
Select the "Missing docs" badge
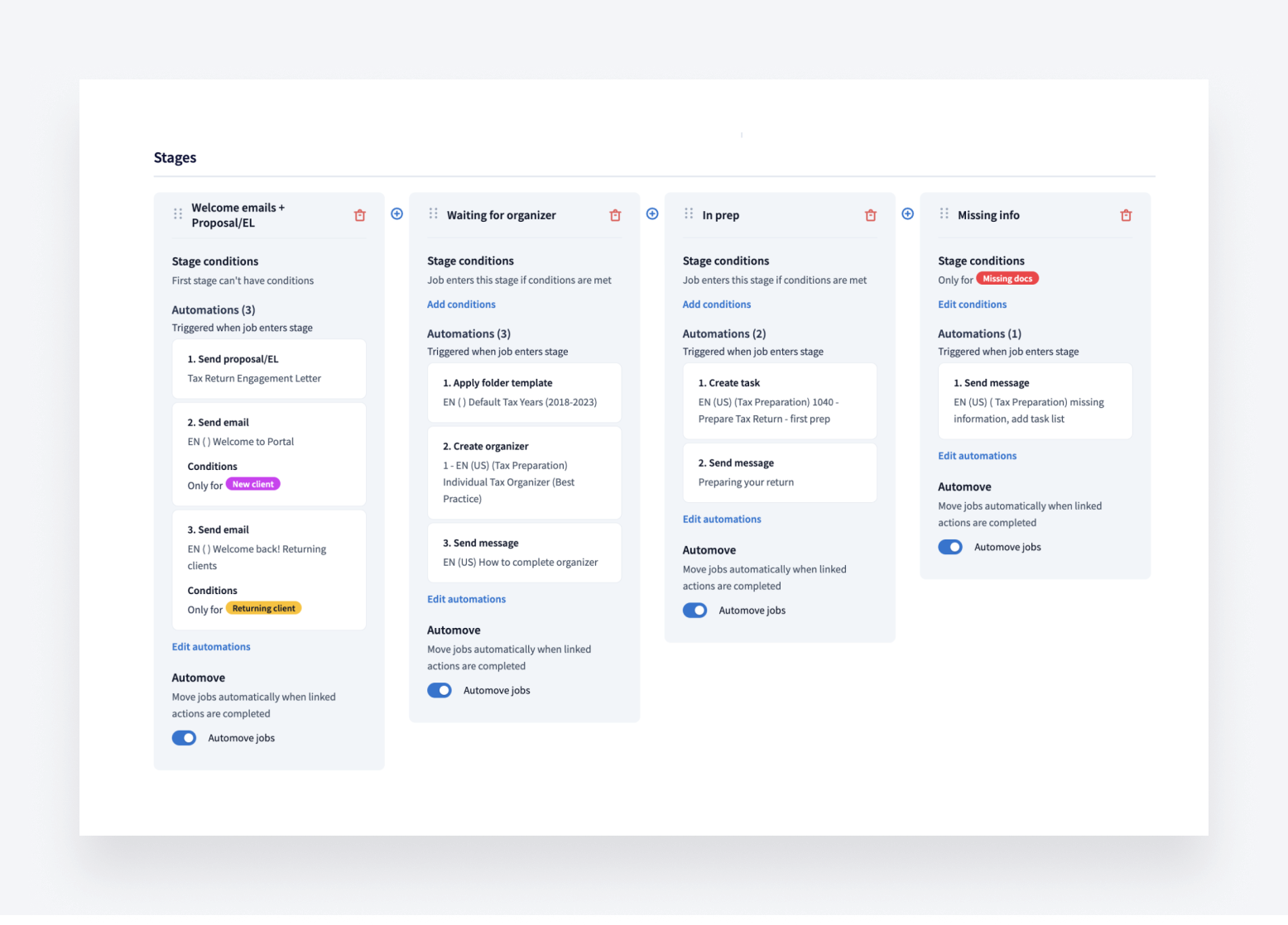1007,278
